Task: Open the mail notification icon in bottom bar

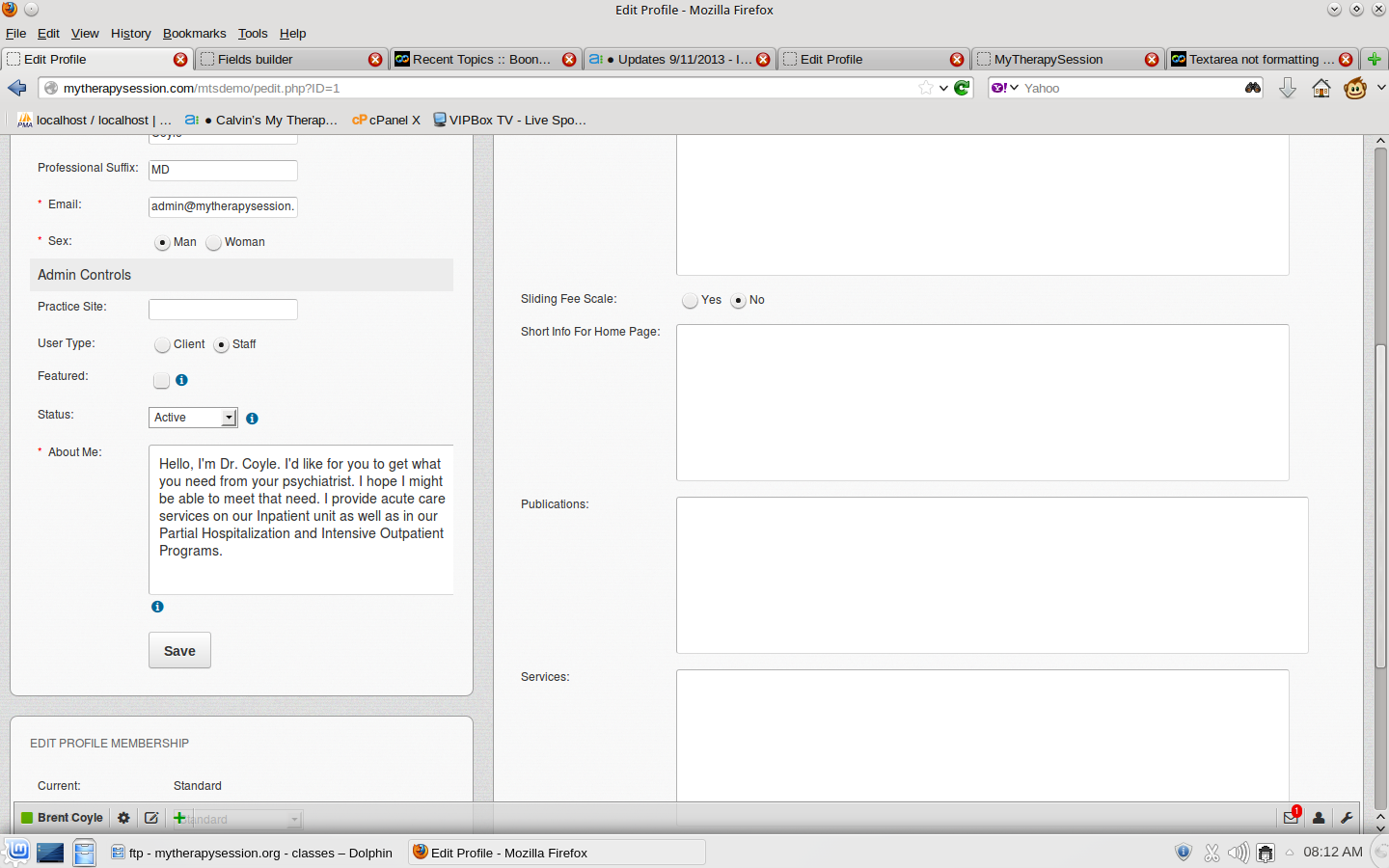Action: pyautogui.click(x=1291, y=818)
